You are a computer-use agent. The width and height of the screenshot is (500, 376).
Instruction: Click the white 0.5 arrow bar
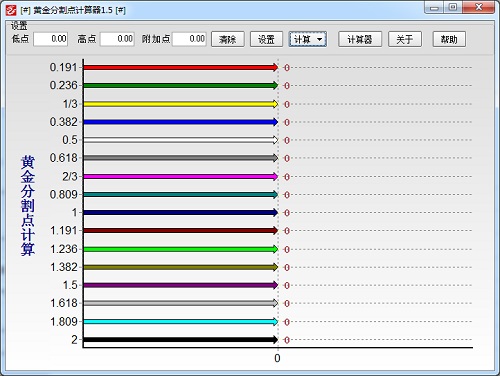[180, 140]
